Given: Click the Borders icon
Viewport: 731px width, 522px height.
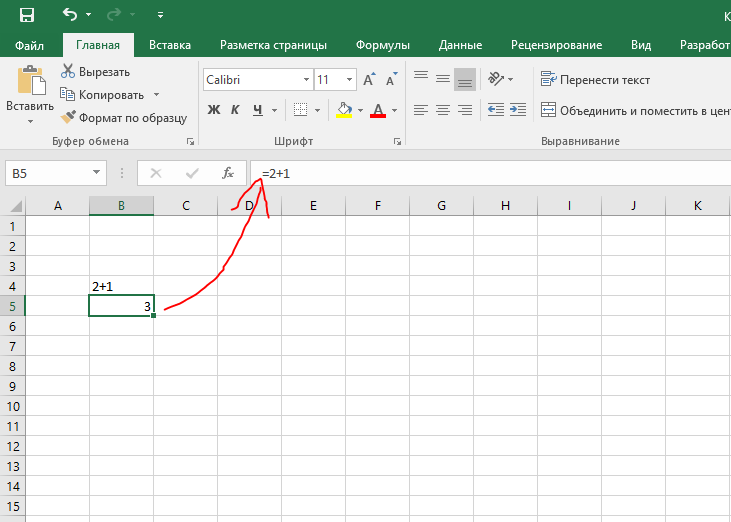Looking at the screenshot, I should pos(301,110).
